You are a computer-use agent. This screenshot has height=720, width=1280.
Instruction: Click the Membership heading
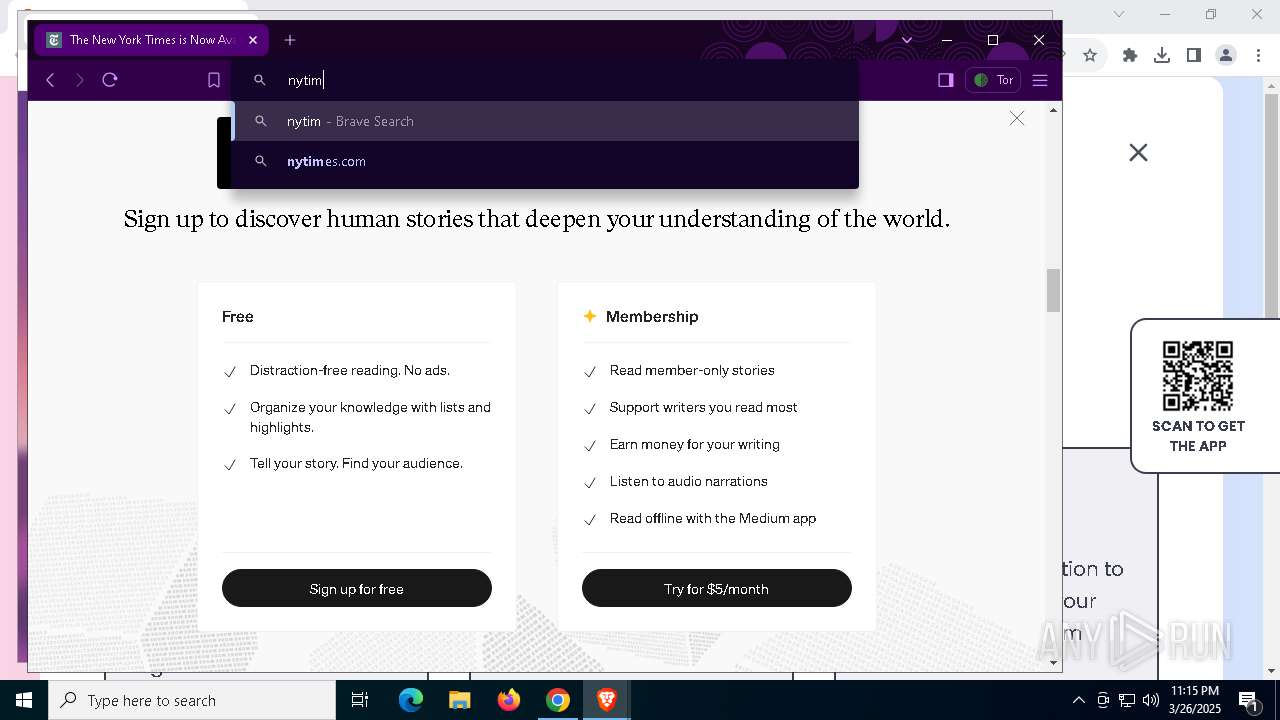click(652, 316)
